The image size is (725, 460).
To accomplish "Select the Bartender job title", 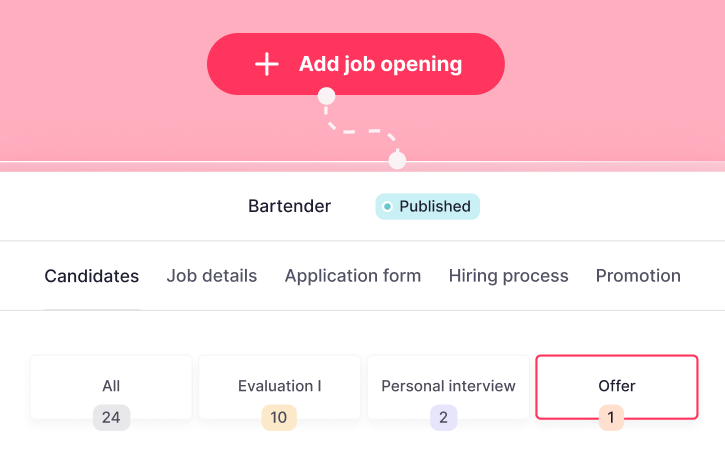I will [x=289, y=207].
